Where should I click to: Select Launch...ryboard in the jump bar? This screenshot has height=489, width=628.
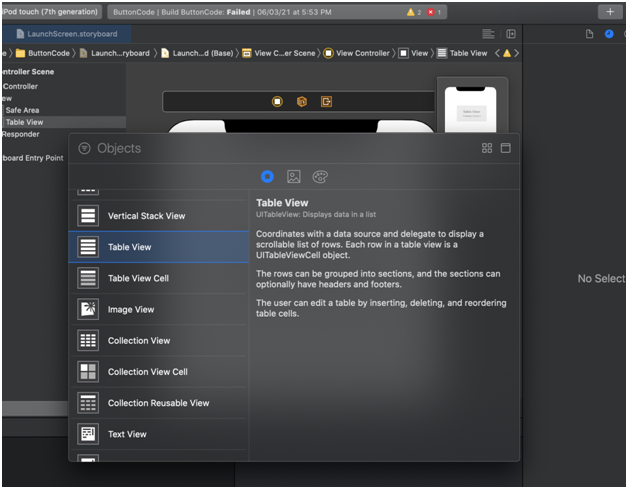pyautogui.click(x=115, y=53)
